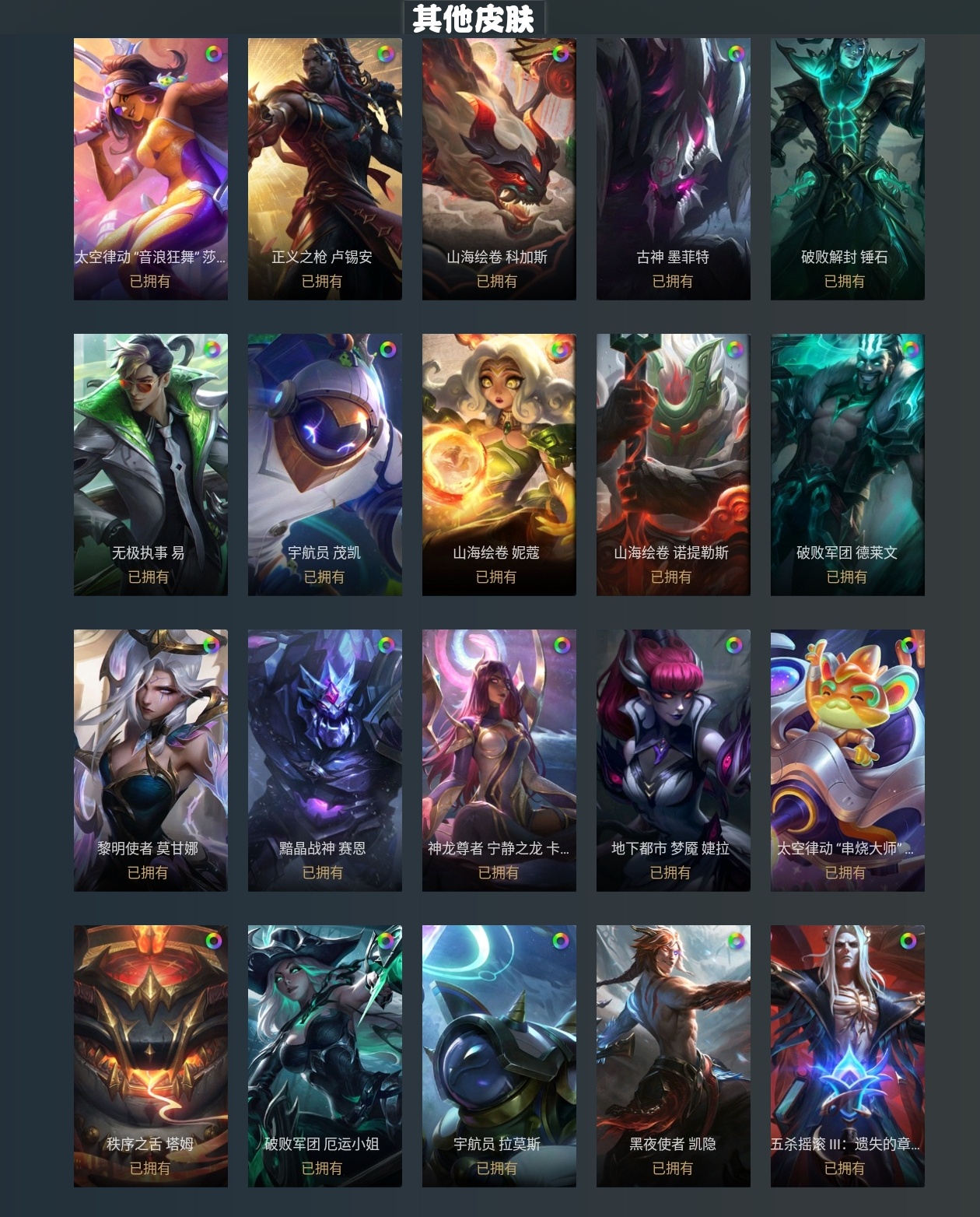Open chroma icon on 山海绘卷 妮蔻 card
This screenshot has height=1217, width=980.
[x=558, y=349]
